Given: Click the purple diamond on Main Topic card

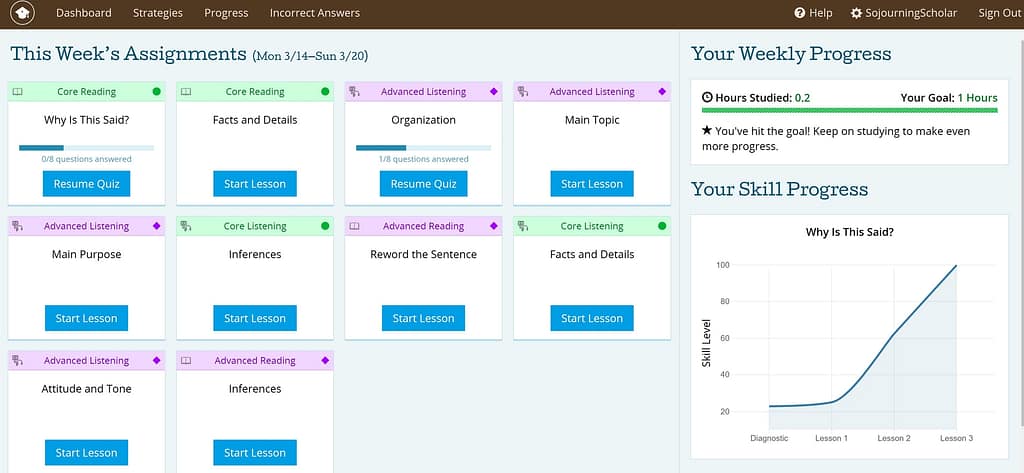Looking at the screenshot, I should click(x=662, y=92).
